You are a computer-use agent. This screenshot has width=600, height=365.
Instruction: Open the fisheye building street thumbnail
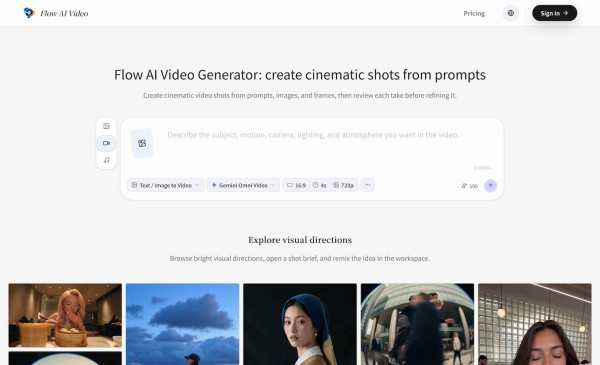pyautogui.click(x=417, y=324)
